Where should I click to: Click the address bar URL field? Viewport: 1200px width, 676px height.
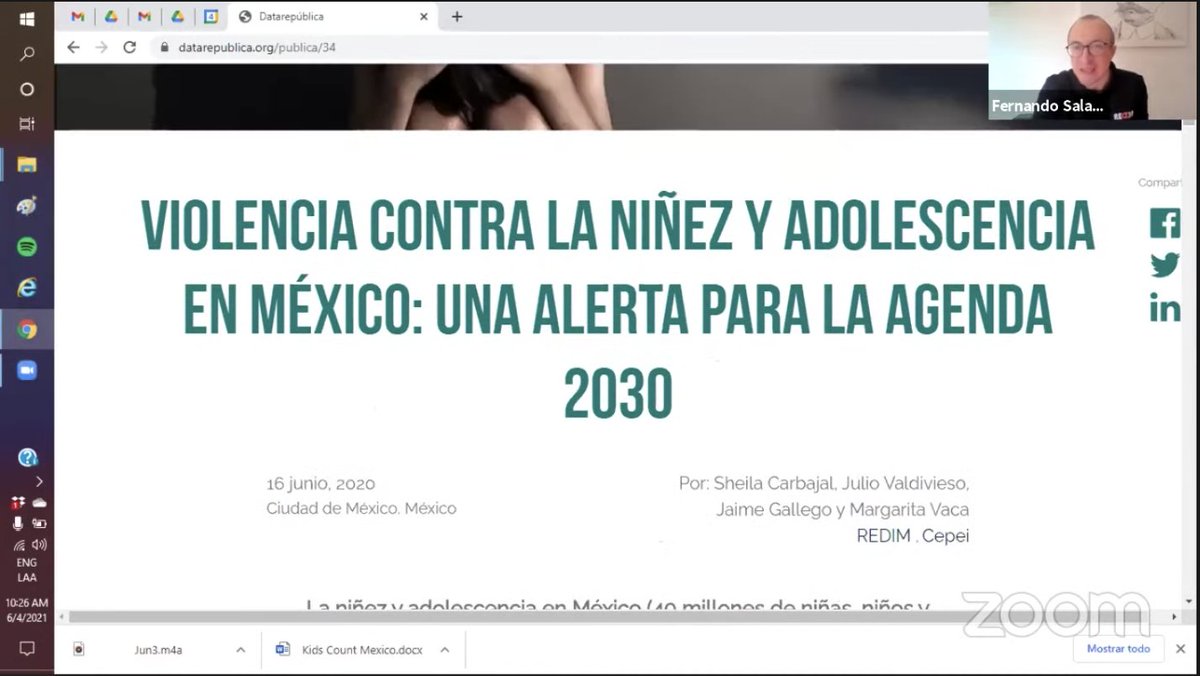point(570,47)
